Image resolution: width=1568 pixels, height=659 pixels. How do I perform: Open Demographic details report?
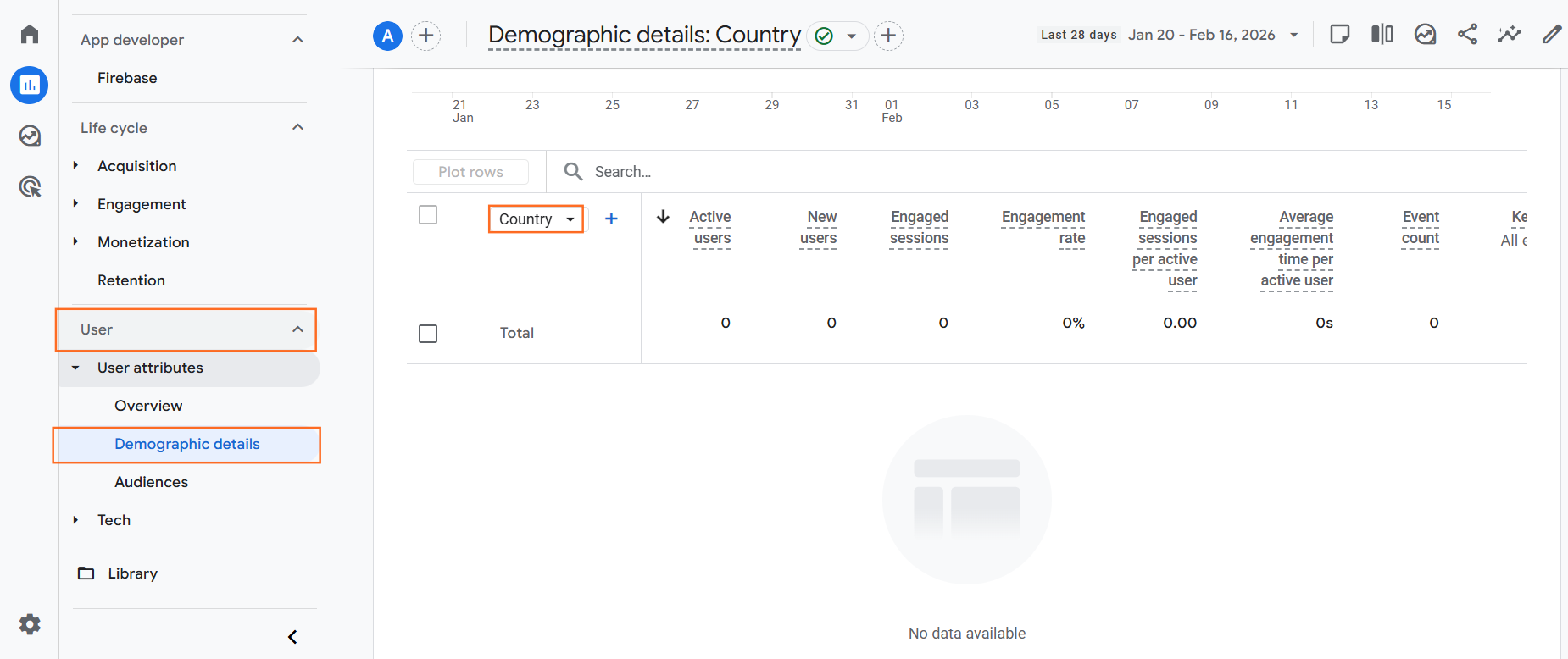click(186, 445)
